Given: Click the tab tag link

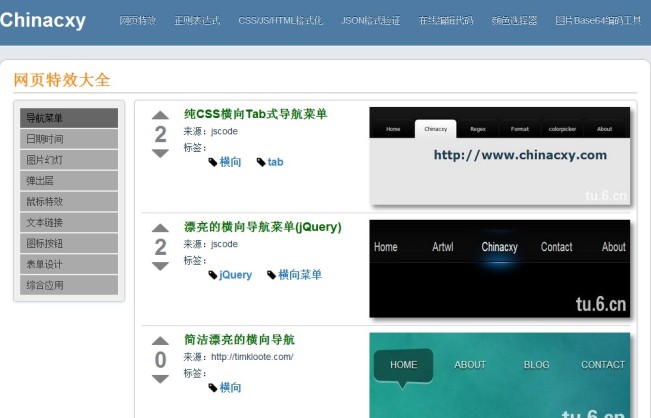Looking at the screenshot, I should pos(275,162).
